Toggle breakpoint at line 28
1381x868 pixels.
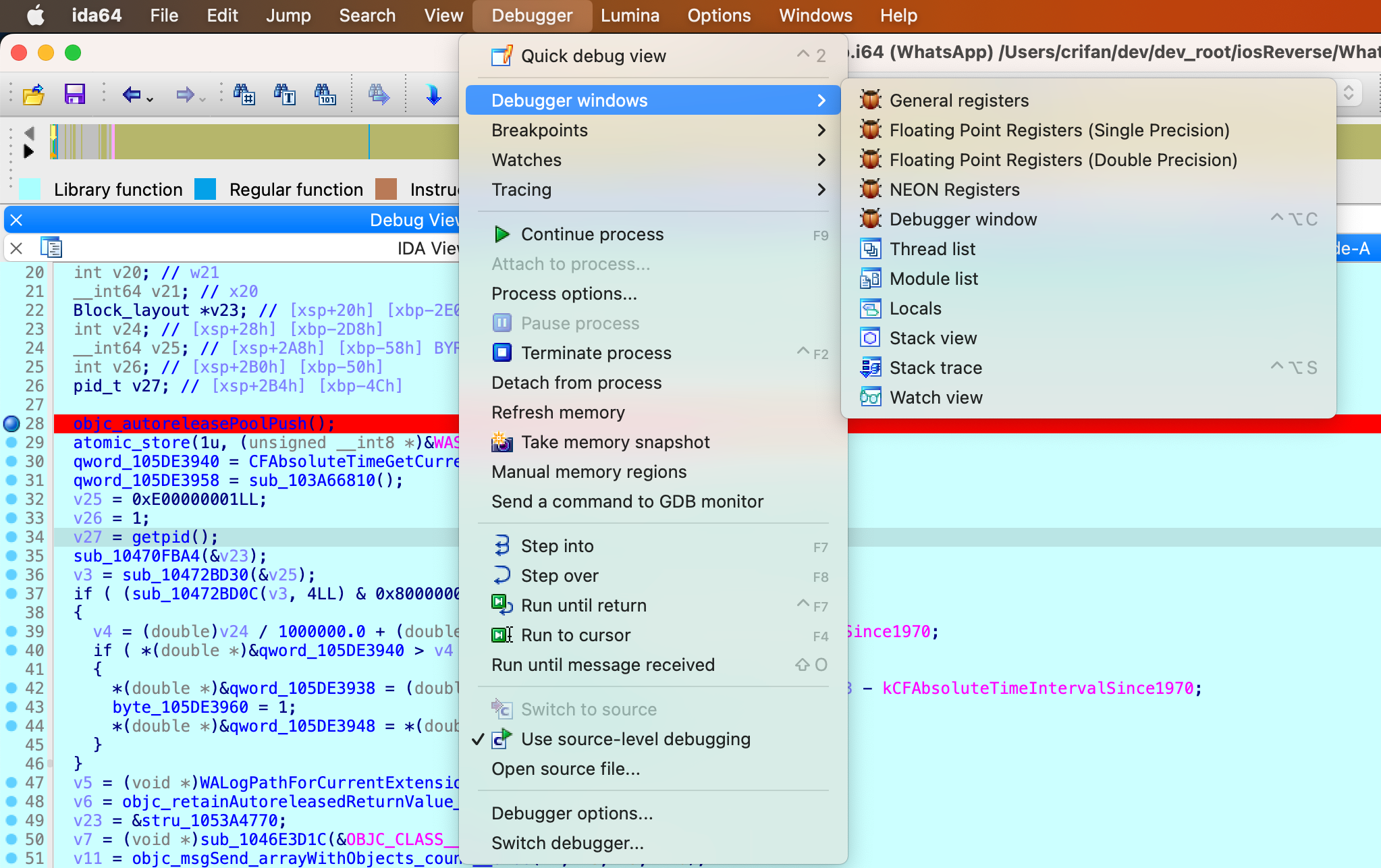(x=11, y=424)
